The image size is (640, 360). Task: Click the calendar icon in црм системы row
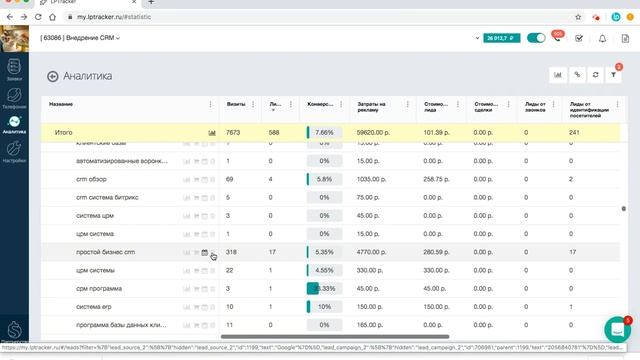204,271
